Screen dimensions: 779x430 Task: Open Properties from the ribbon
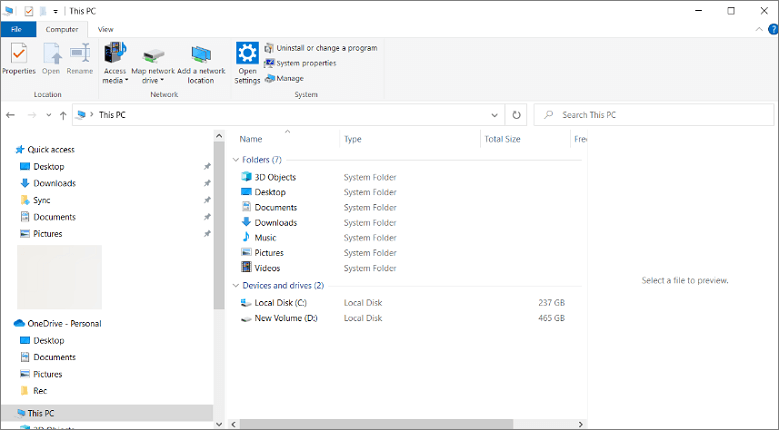[x=19, y=59]
